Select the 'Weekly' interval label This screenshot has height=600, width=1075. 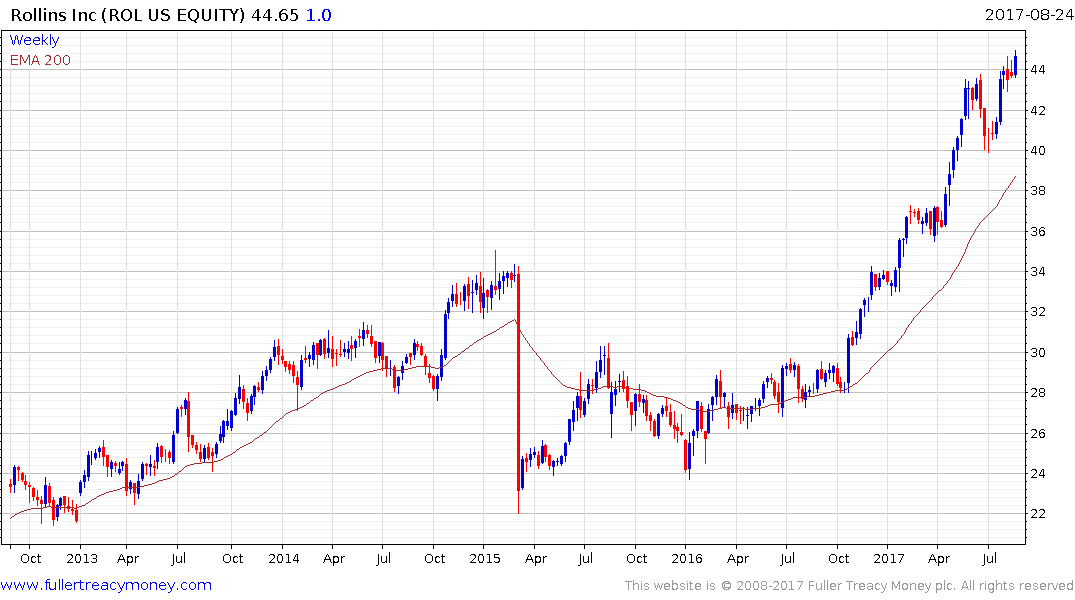pos(34,40)
